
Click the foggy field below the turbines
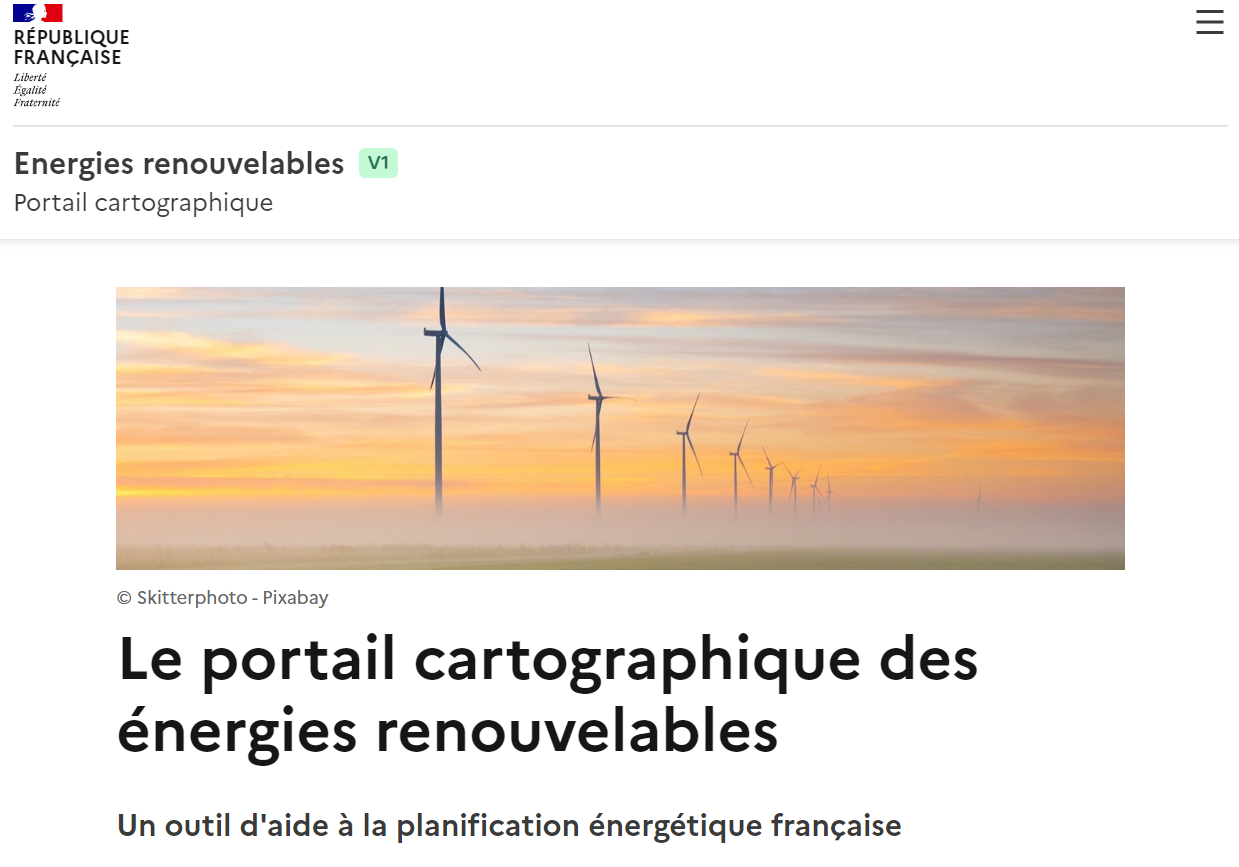tap(620, 548)
